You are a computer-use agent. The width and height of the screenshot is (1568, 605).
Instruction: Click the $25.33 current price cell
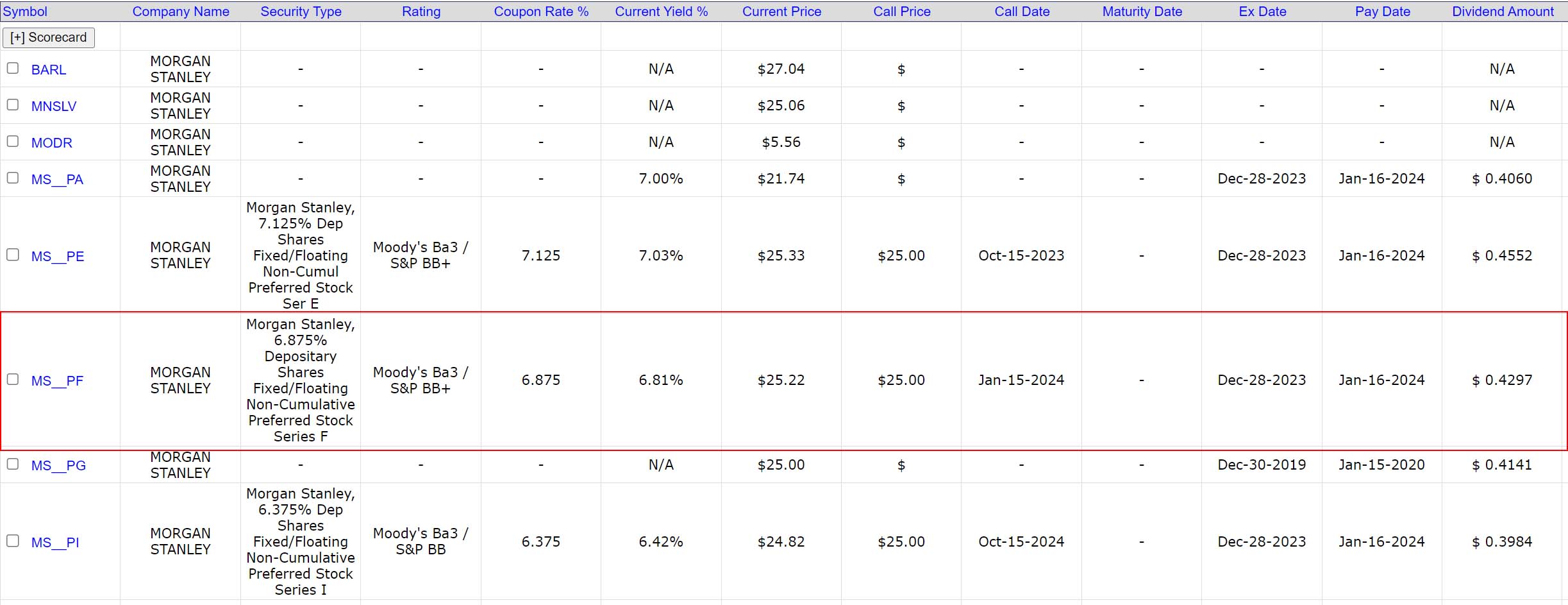(x=781, y=255)
